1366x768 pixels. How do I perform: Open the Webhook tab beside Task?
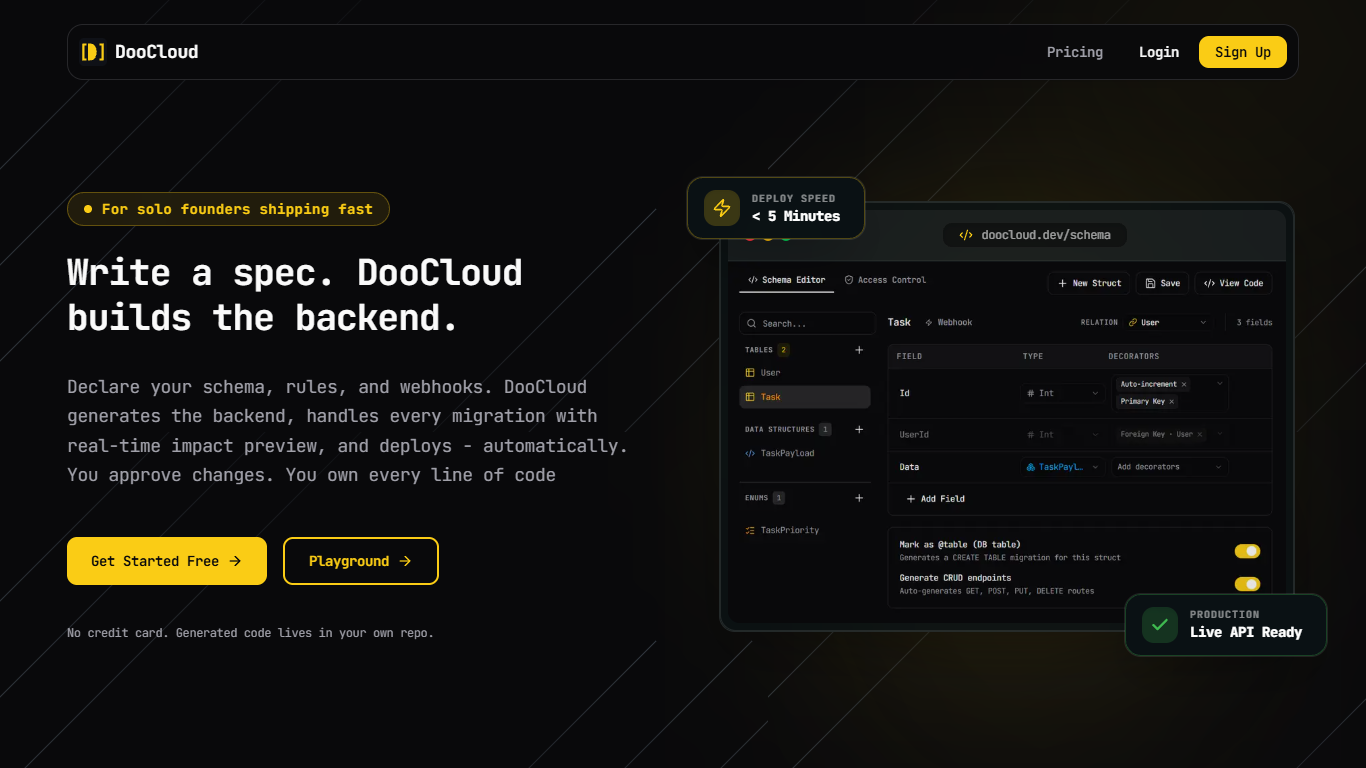pos(948,323)
